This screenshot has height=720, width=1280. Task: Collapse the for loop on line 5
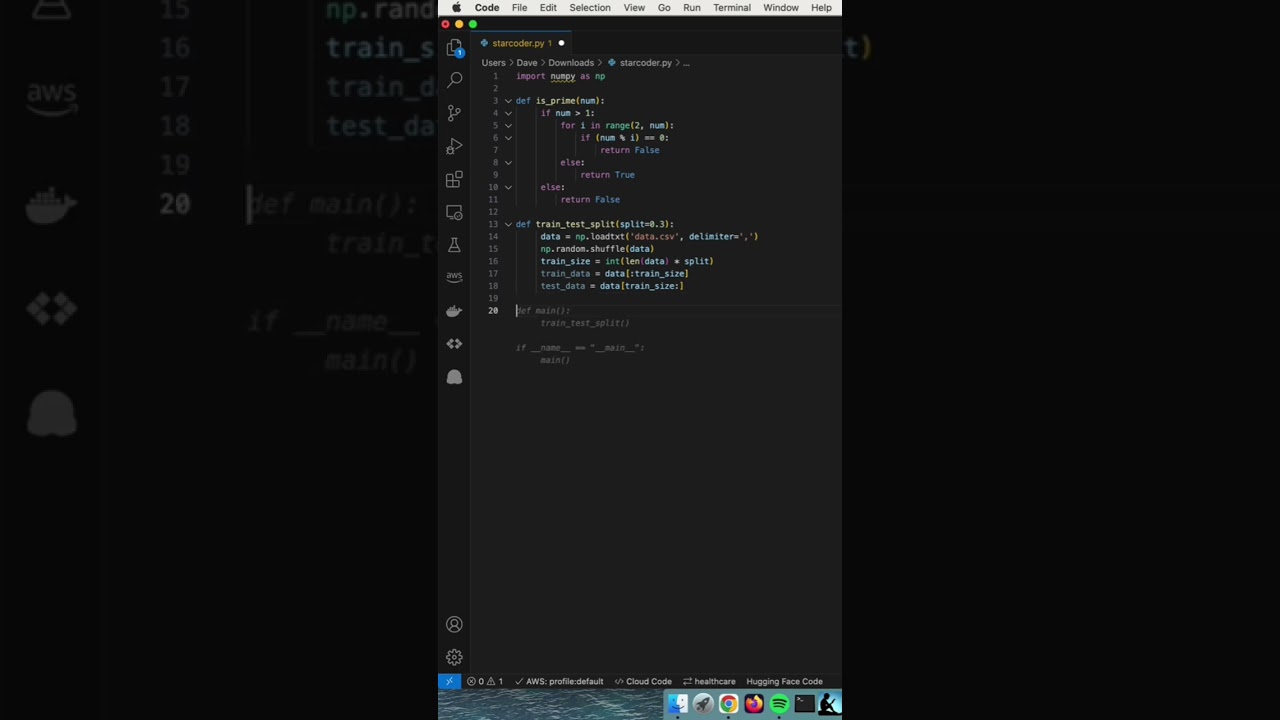pos(508,126)
